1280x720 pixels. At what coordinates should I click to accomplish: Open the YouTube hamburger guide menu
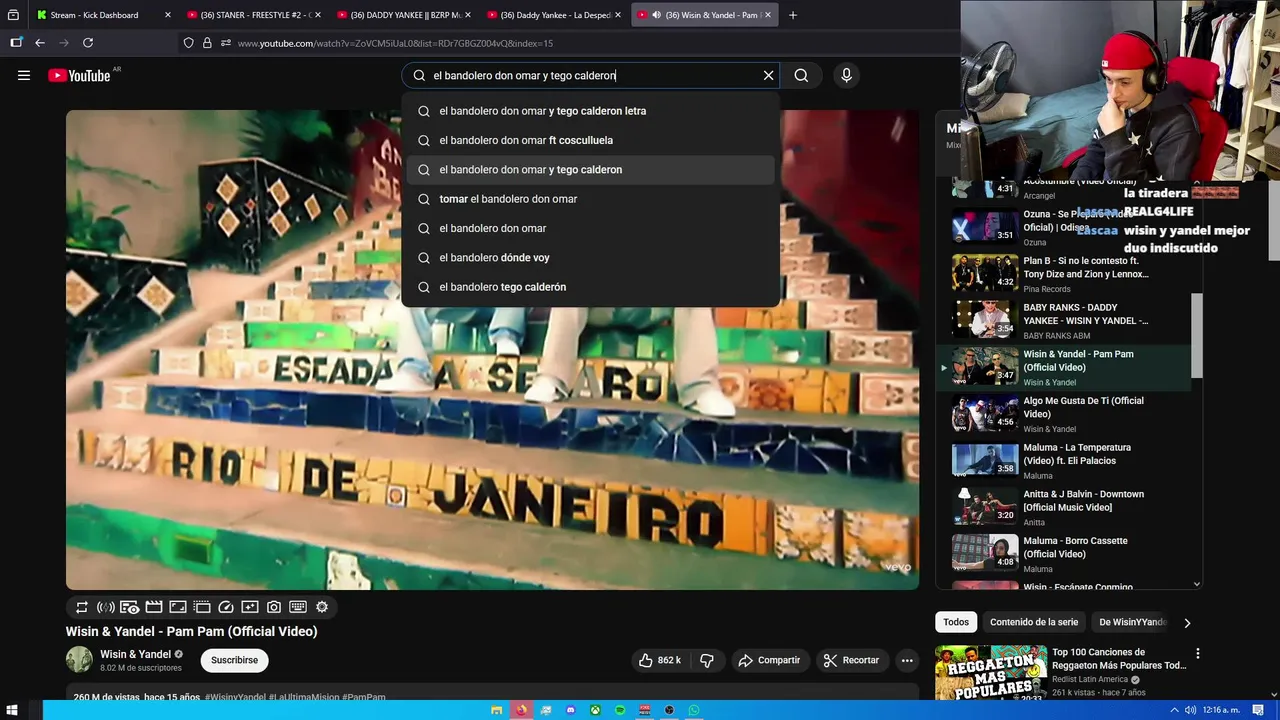[x=24, y=75]
